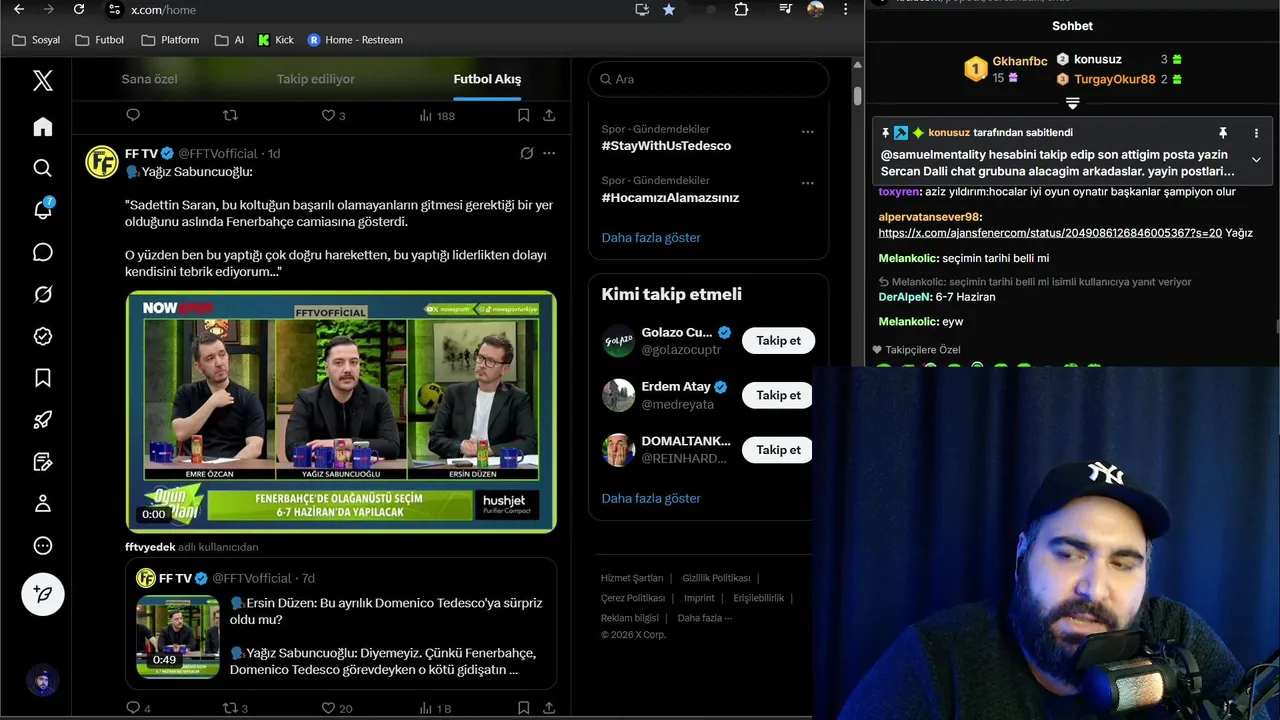Open Sosyal bookmarks folder

click(x=36, y=40)
